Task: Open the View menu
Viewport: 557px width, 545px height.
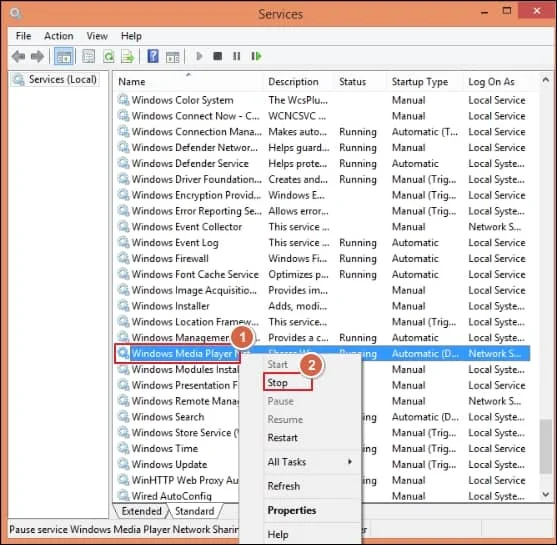Action: click(97, 36)
